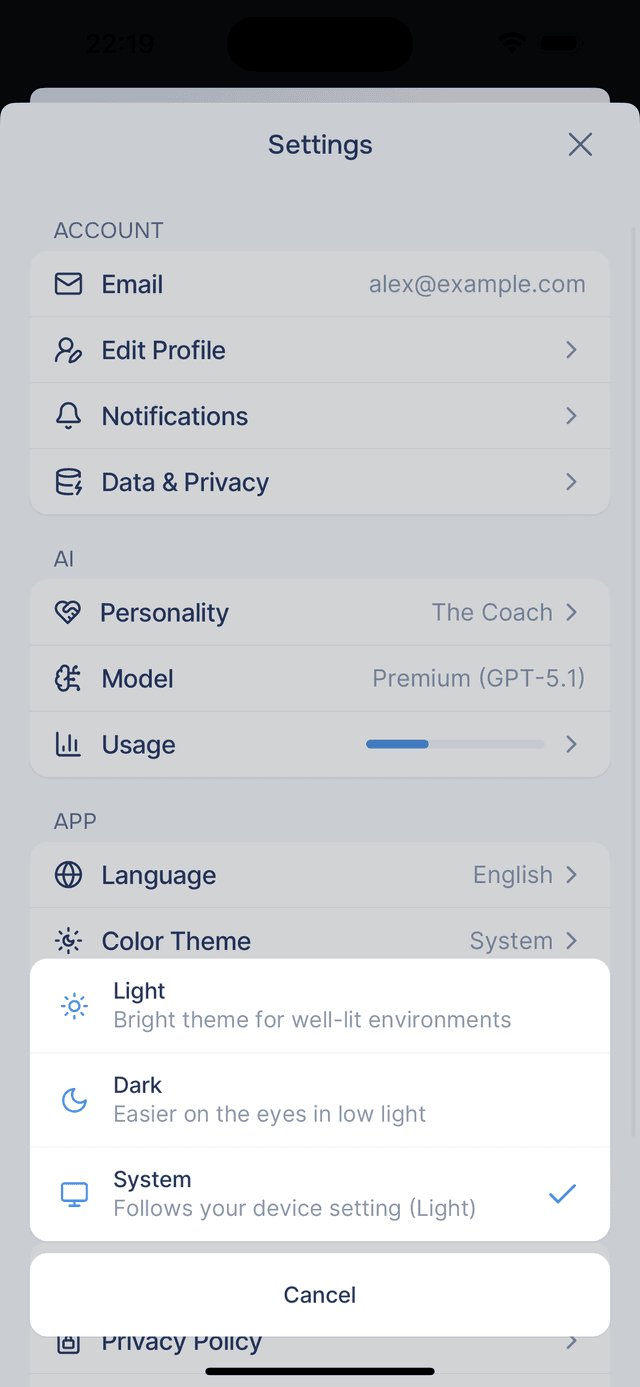Viewport: 640px width, 1387px height.
Task: Click the Language globe icon
Action: click(x=68, y=874)
